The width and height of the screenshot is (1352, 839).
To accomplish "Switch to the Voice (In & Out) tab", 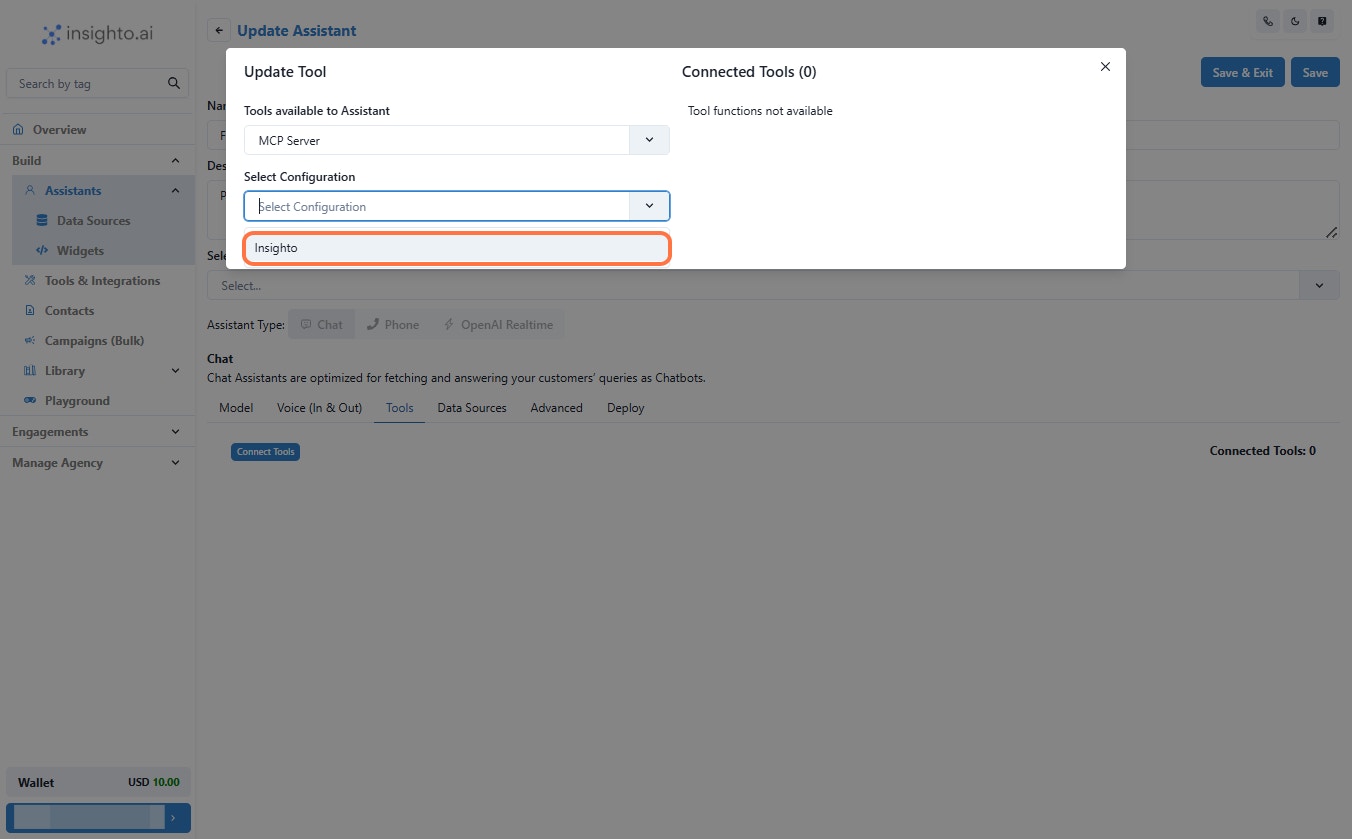I will [319, 408].
